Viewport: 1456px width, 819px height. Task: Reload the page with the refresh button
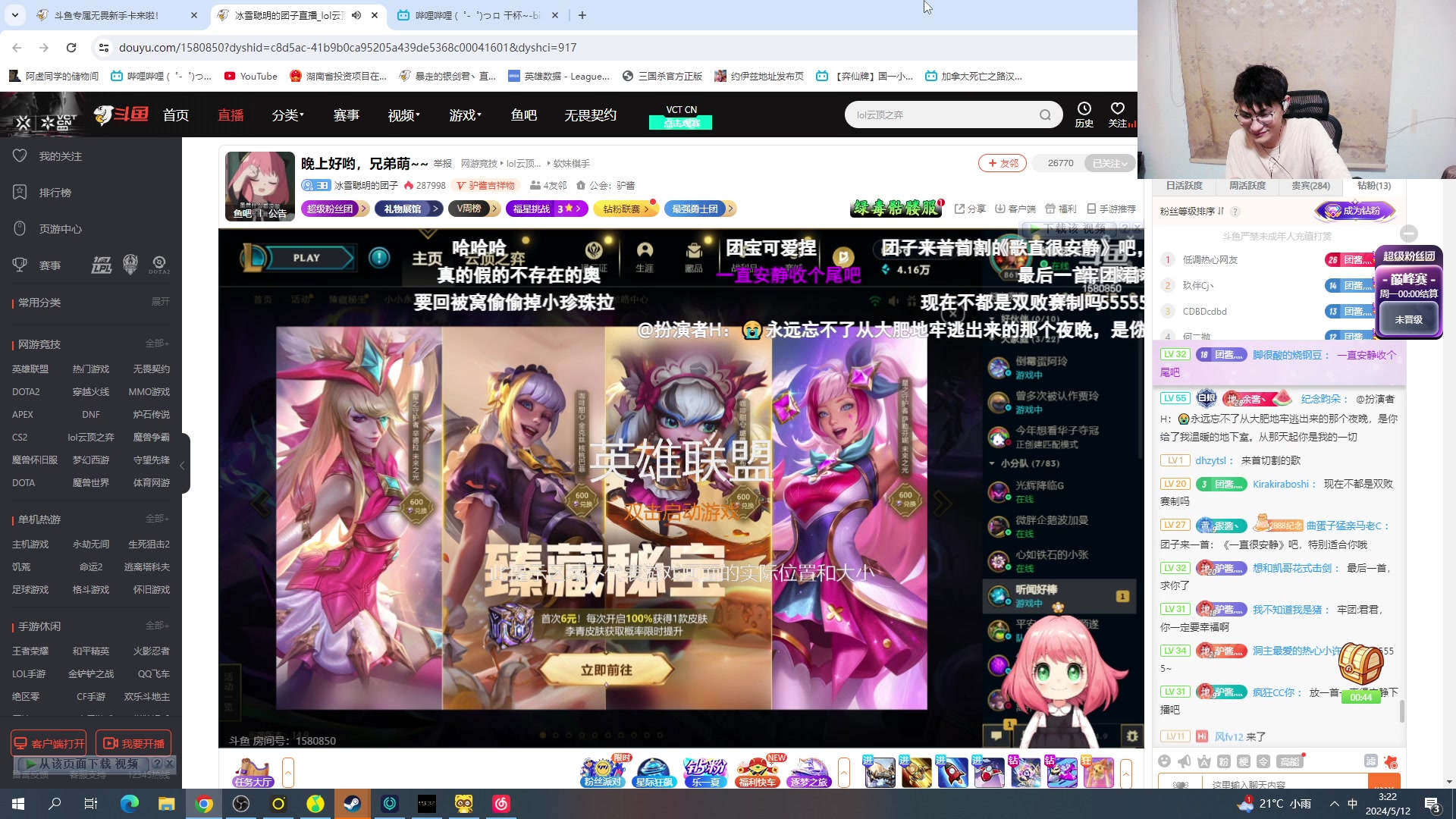[x=71, y=48]
